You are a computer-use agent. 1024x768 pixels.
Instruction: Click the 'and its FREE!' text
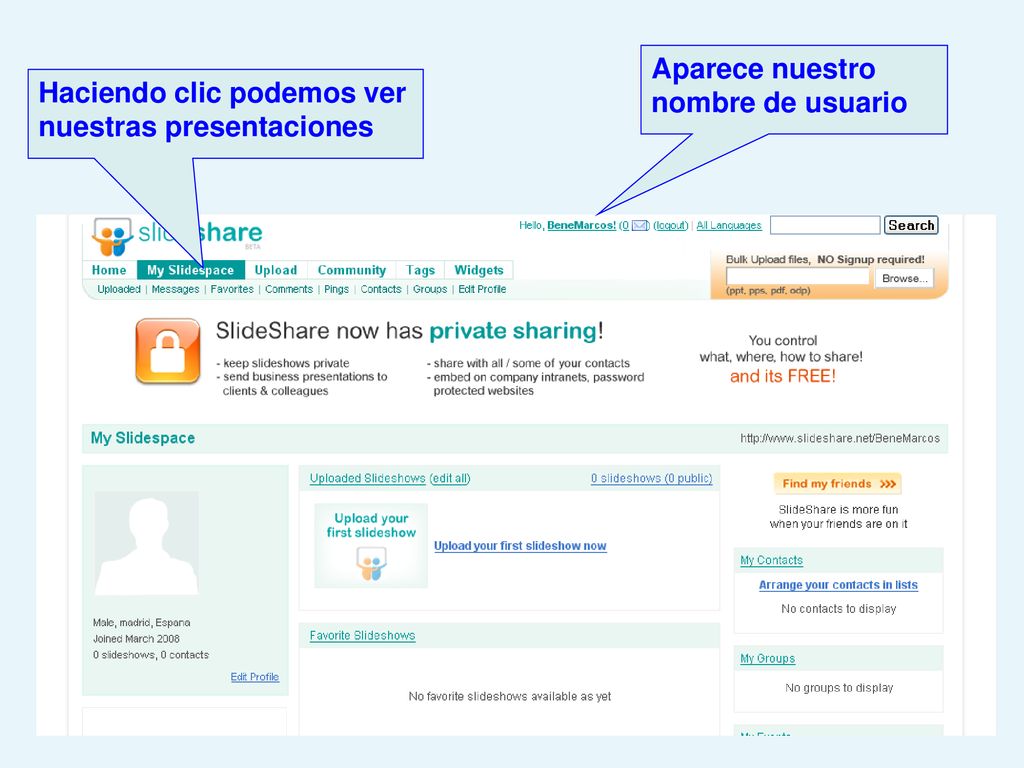pyautogui.click(x=783, y=376)
